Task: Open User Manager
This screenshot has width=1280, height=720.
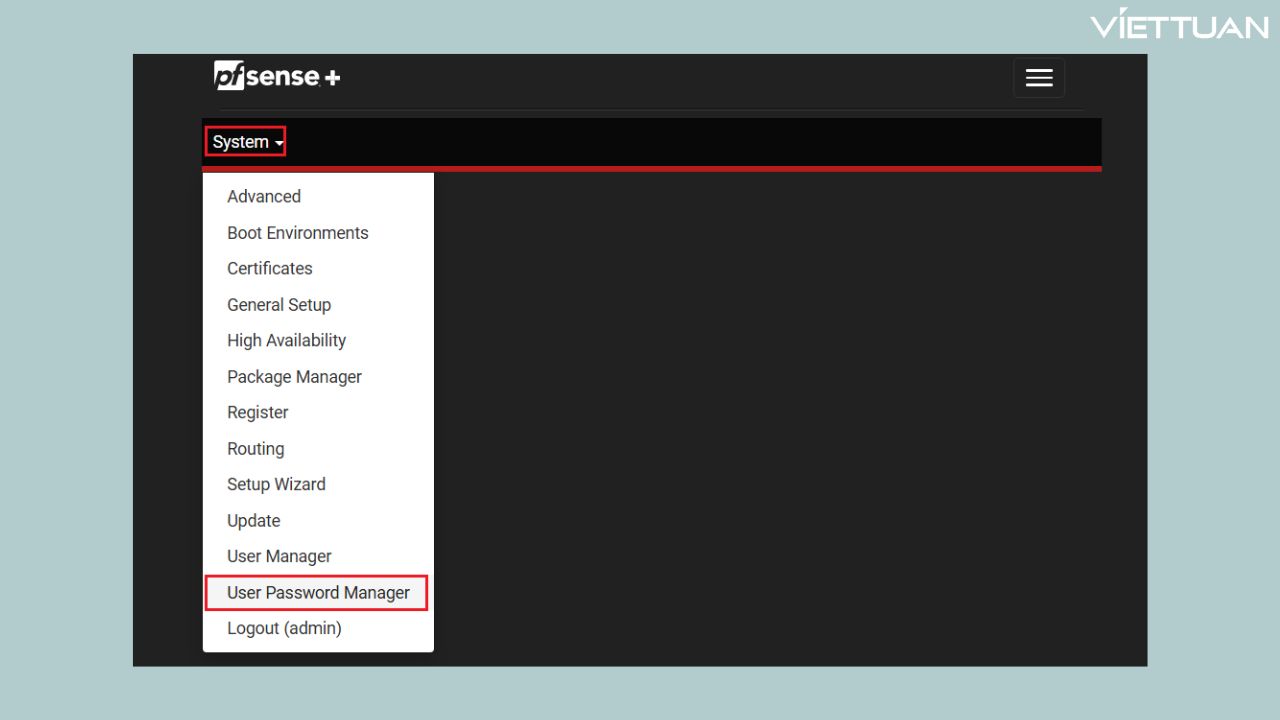Action: pos(279,557)
